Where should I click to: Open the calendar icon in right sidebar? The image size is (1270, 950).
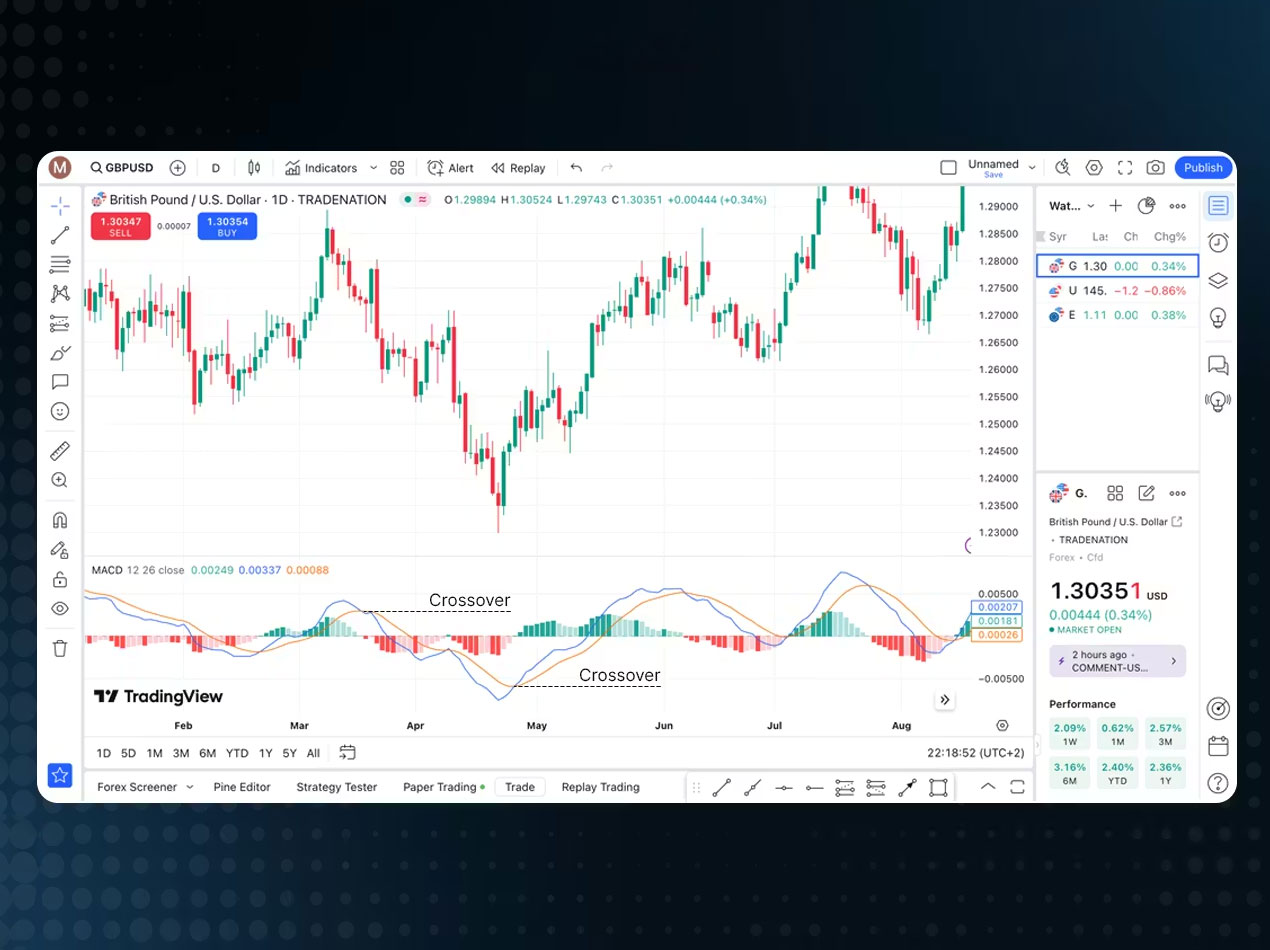click(x=1217, y=746)
